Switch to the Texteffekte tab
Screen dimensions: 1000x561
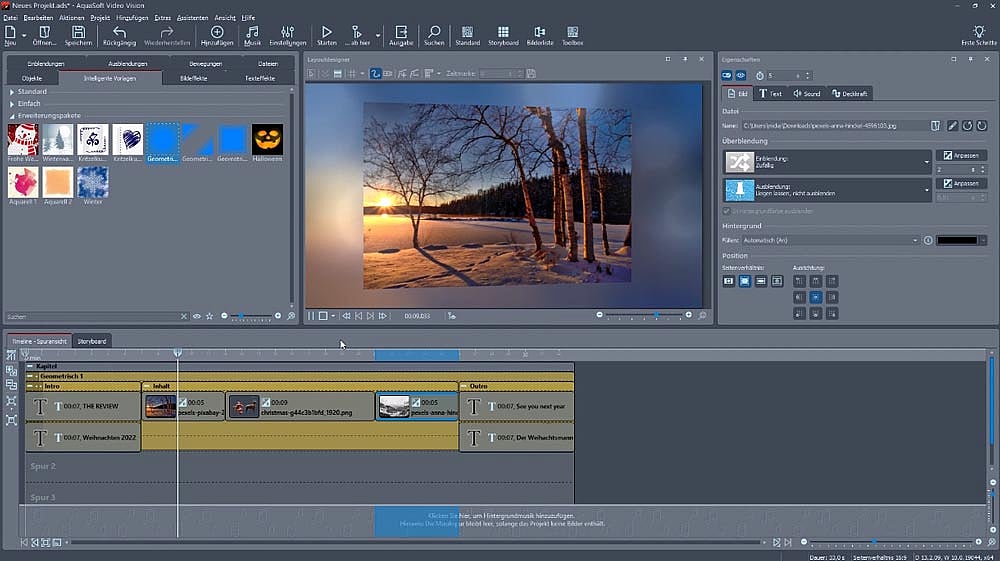259,77
